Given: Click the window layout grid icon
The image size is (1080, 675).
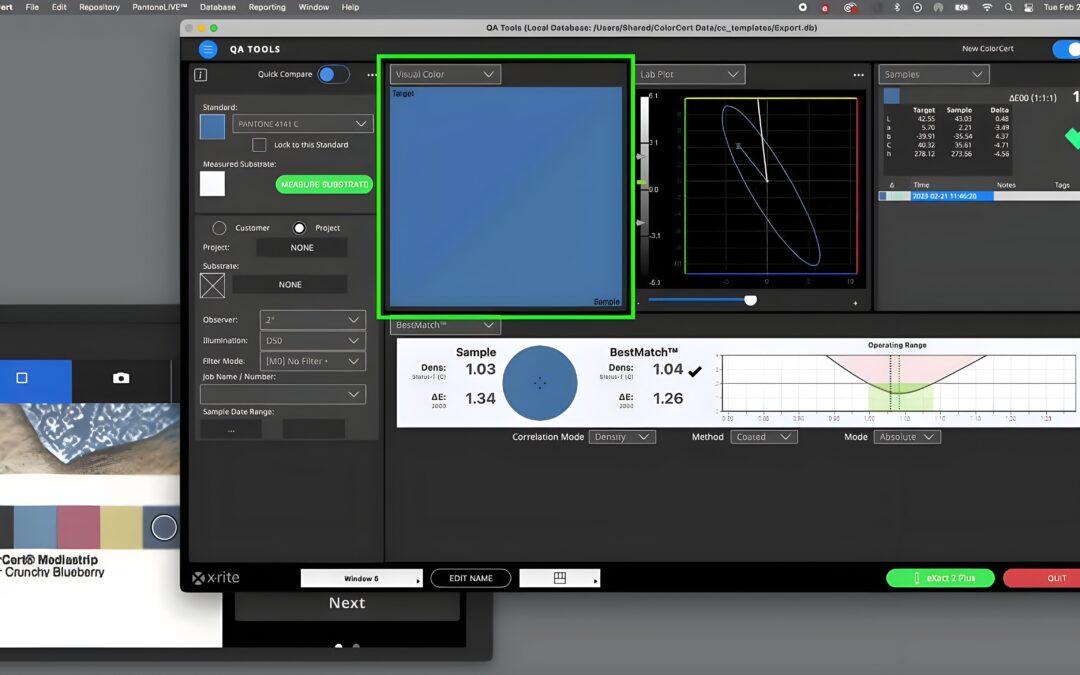Looking at the screenshot, I should [560, 578].
